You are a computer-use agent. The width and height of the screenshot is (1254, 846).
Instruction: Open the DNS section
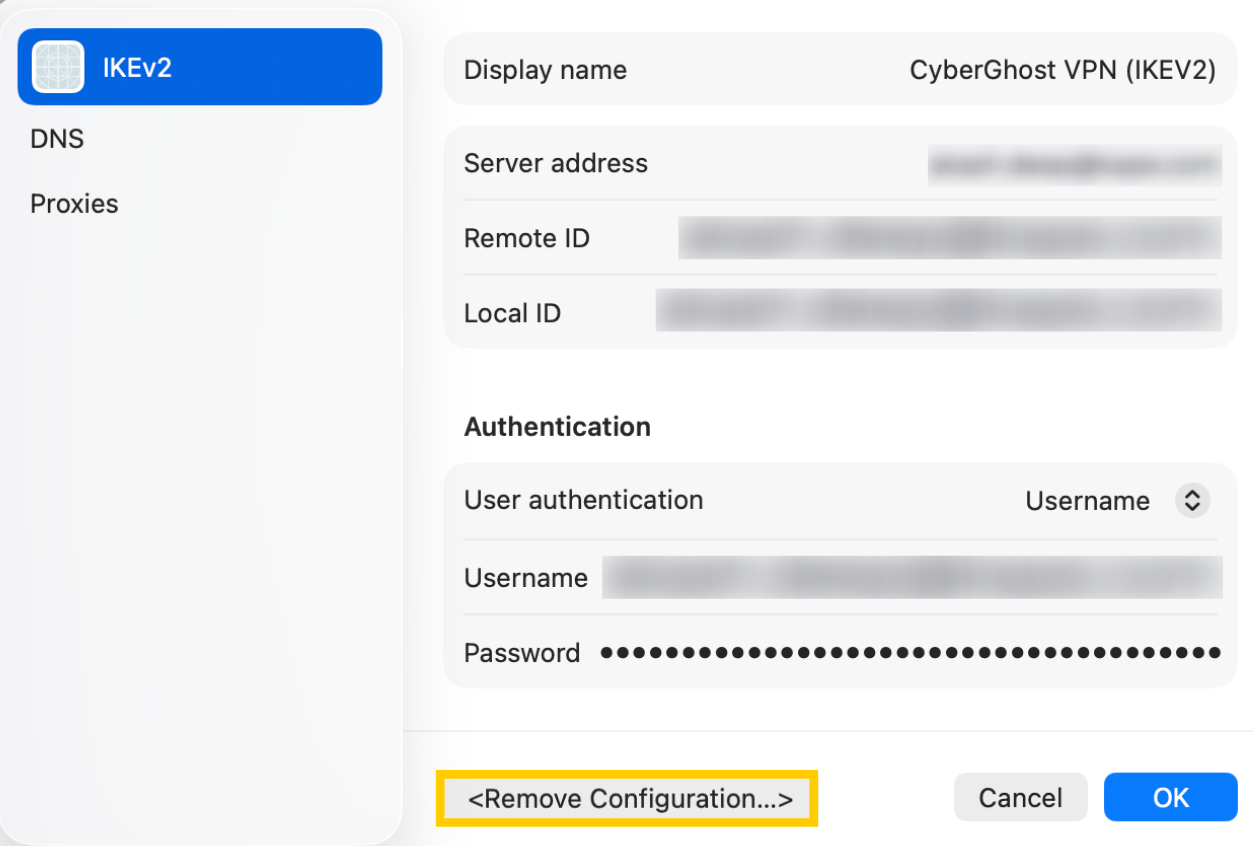click(57, 139)
